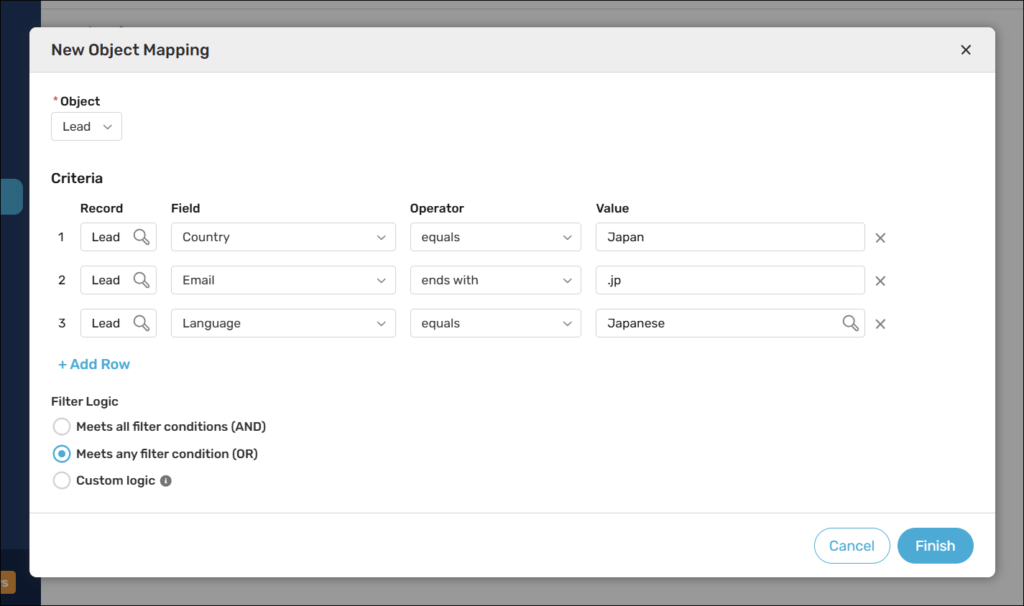Click the search icon in row 3 Record
This screenshot has height=606, width=1024.
(142, 323)
